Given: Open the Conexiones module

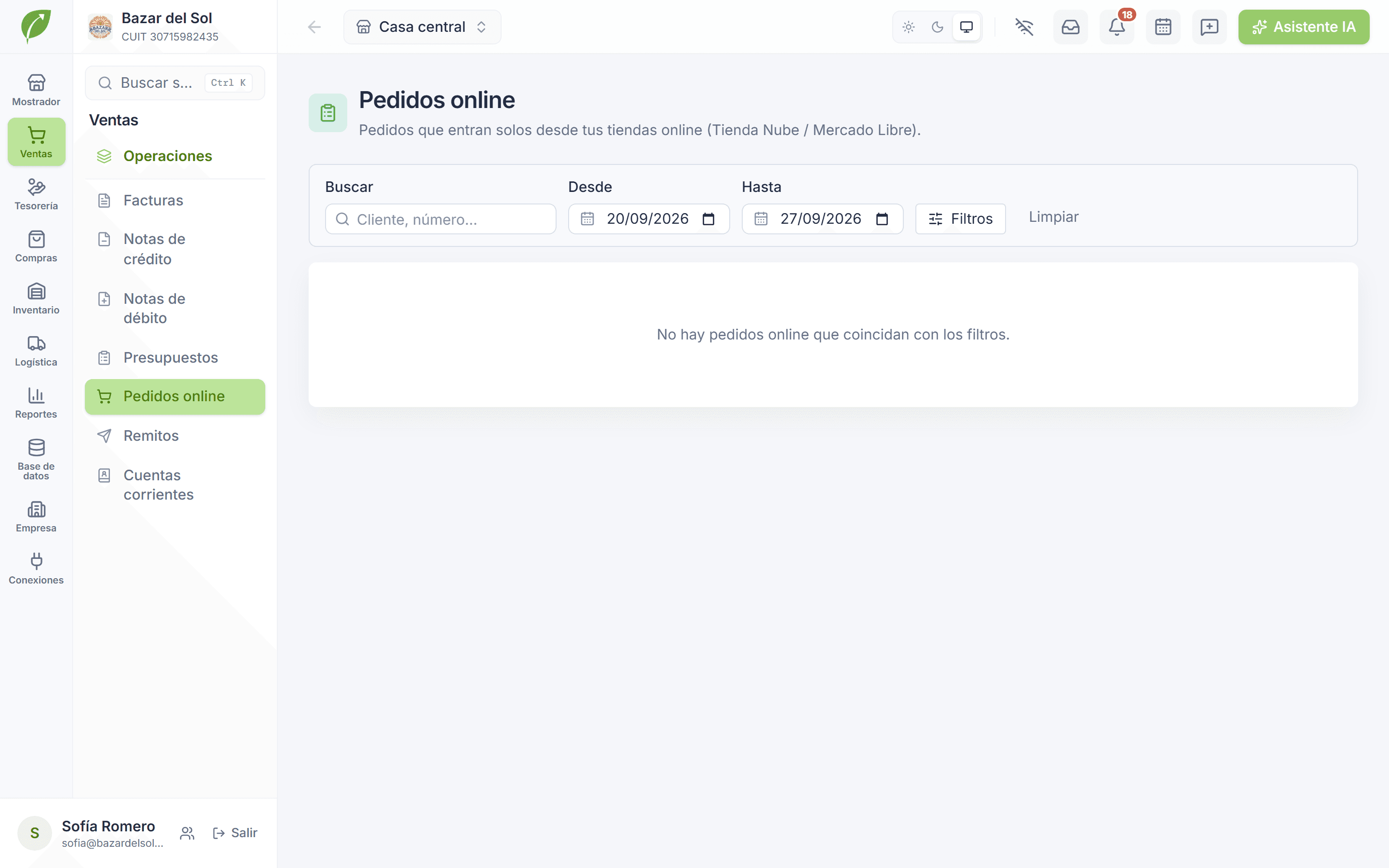Looking at the screenshot, I should coord(36,569).
